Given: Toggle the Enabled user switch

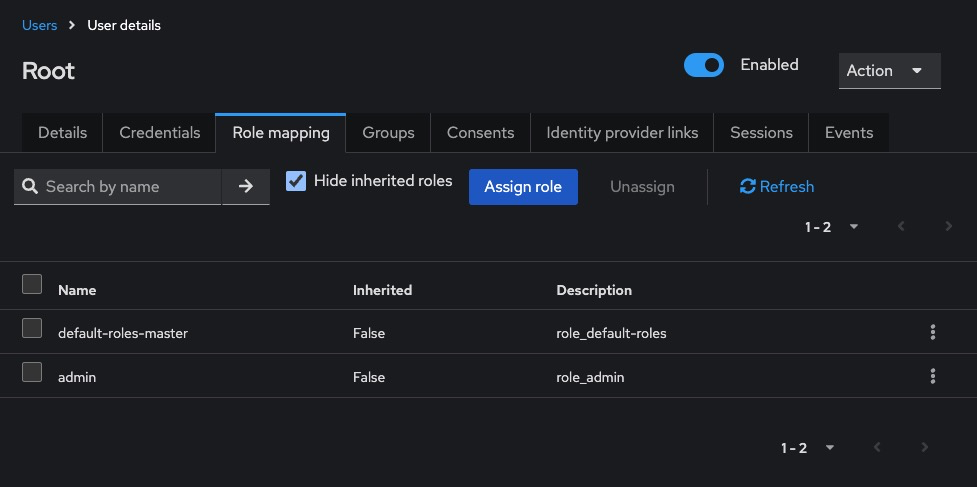Looking at the screenshot, I should coord(704,65).
